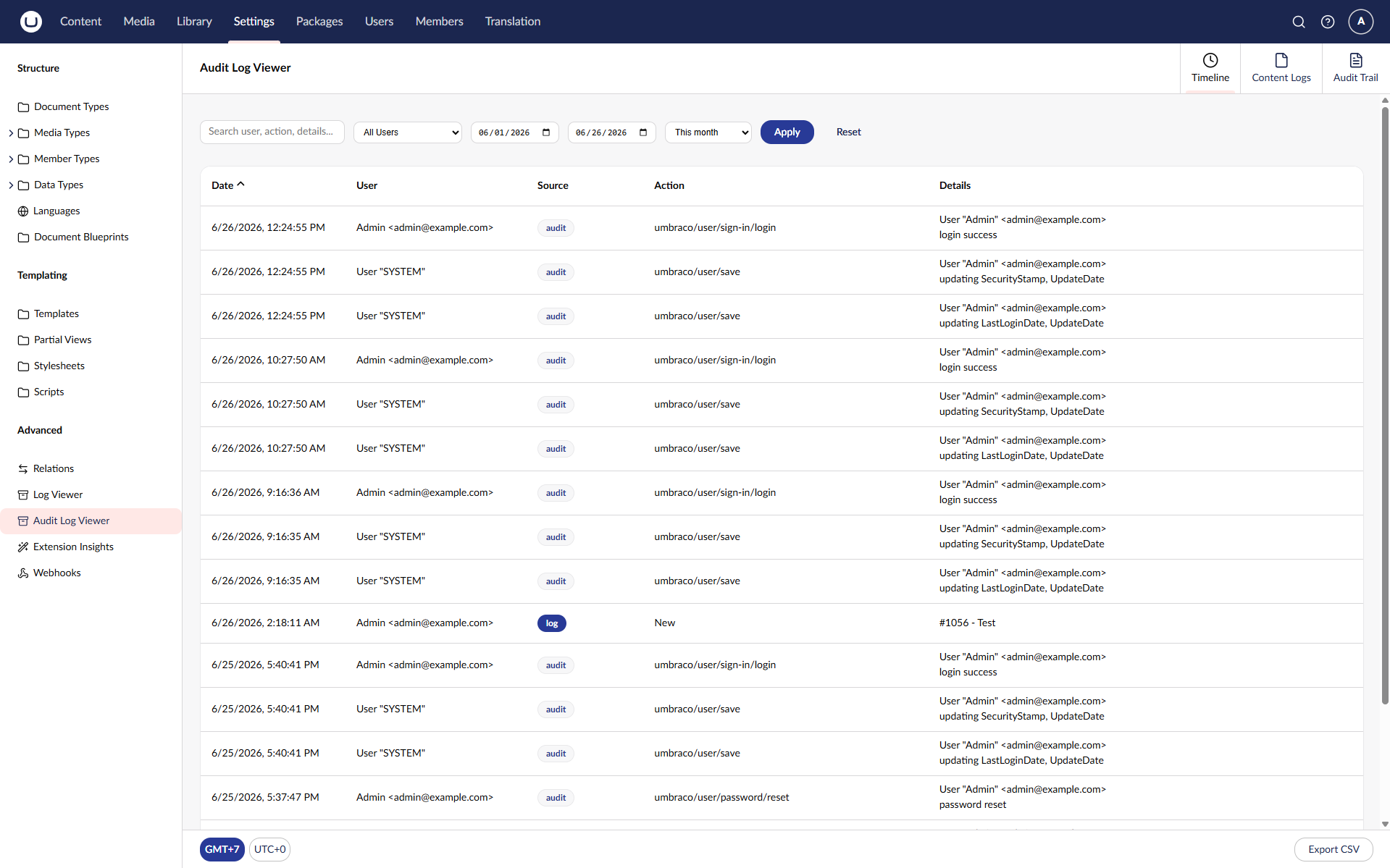Screen dimensions: 1390x868
Task: Open the Media section
Action: pos(139,22)
